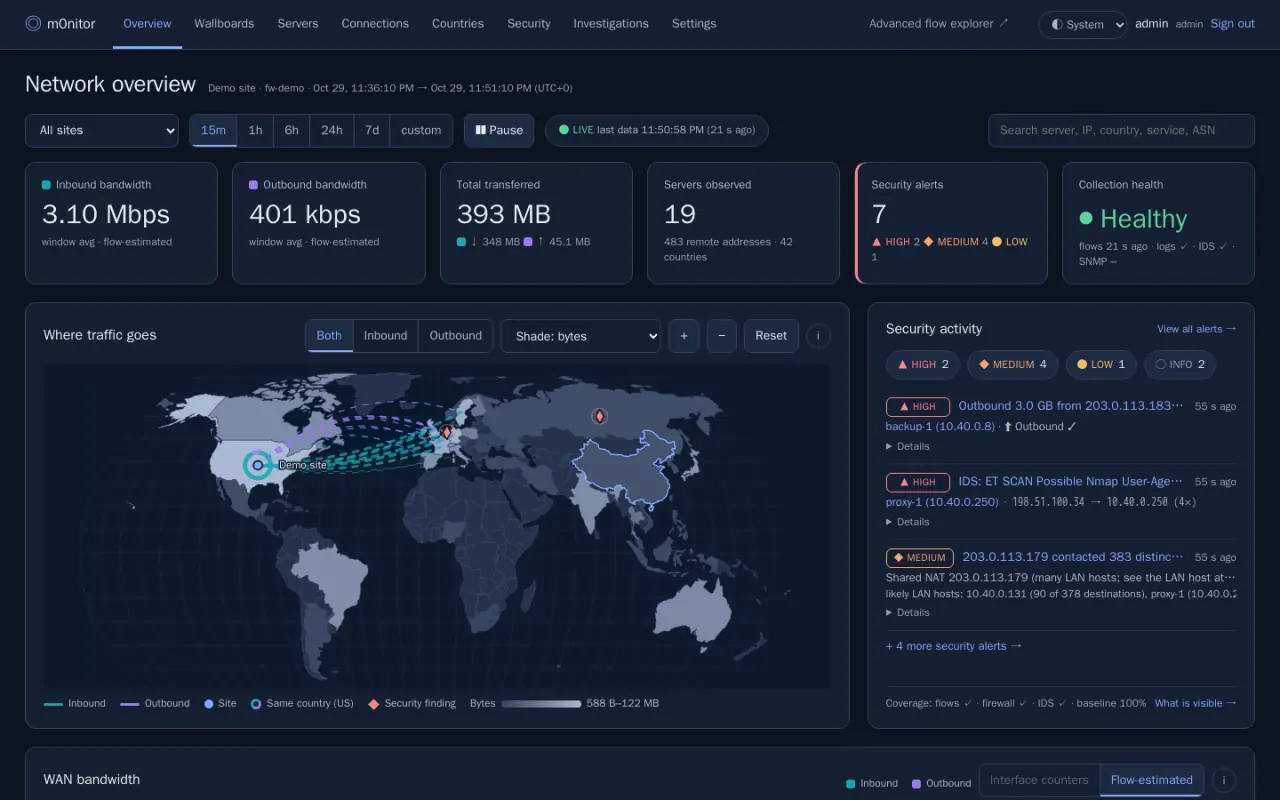The image size is (1280, 800).
Task: Expand Details under Outbound 3.0 GB alert
Action: tap(908, 446)
